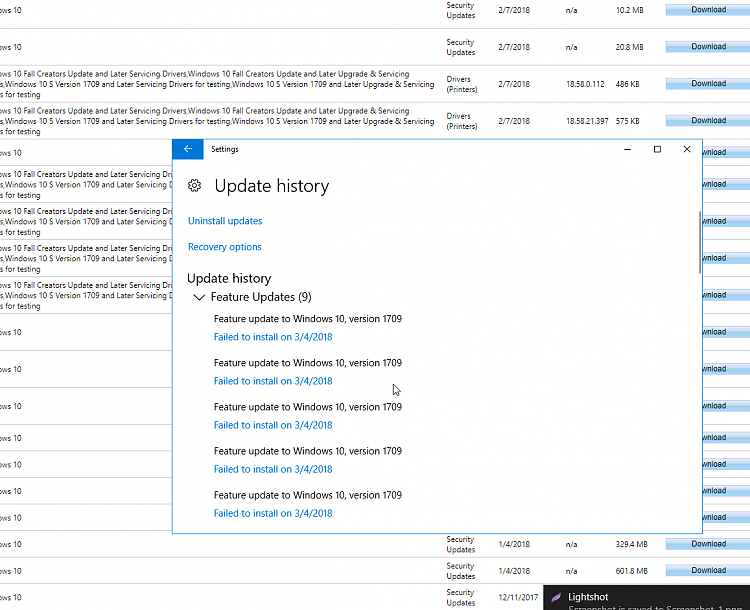Image resolution: width=750 pixels, height=610 pixels.
Task: Select the Update history page heading
Action: click(272, 186)
